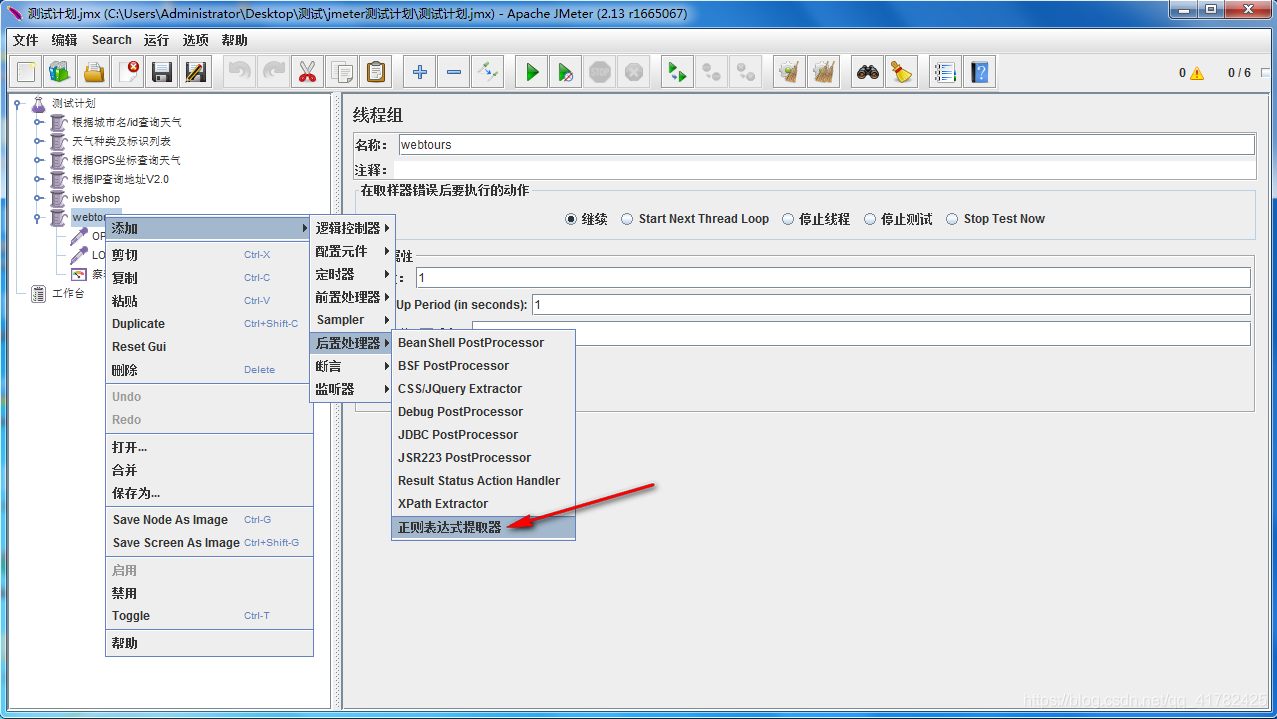
Task: Open the 监听器 submenu
Action: pos(352,389)
